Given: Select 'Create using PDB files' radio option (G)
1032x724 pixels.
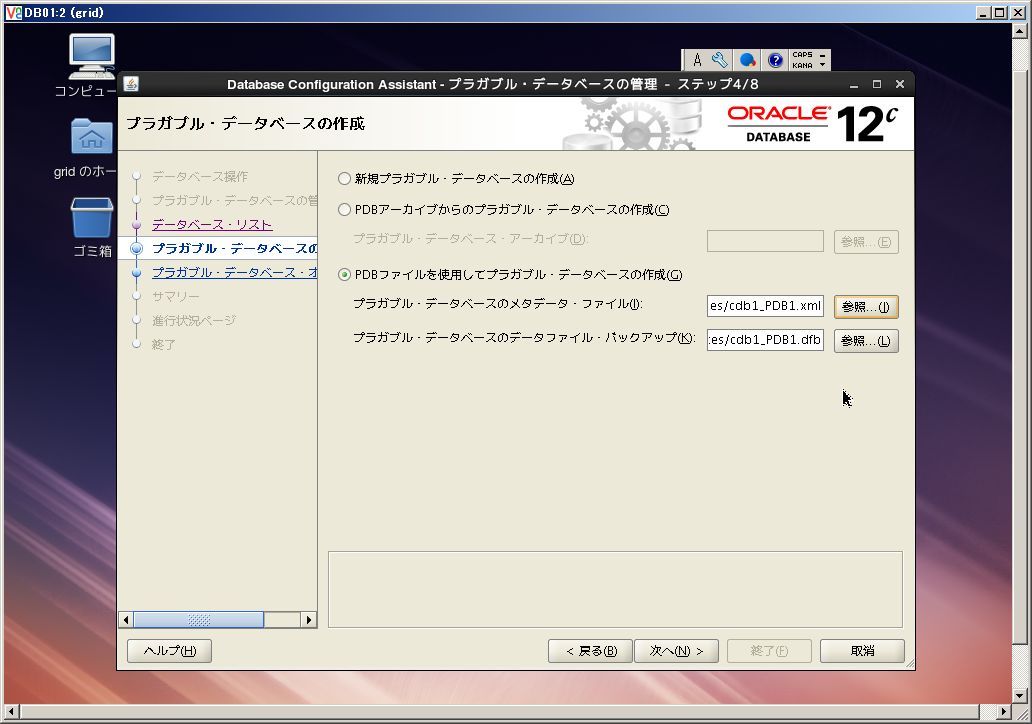Looking at the screenshot, I should coord(344,275).
